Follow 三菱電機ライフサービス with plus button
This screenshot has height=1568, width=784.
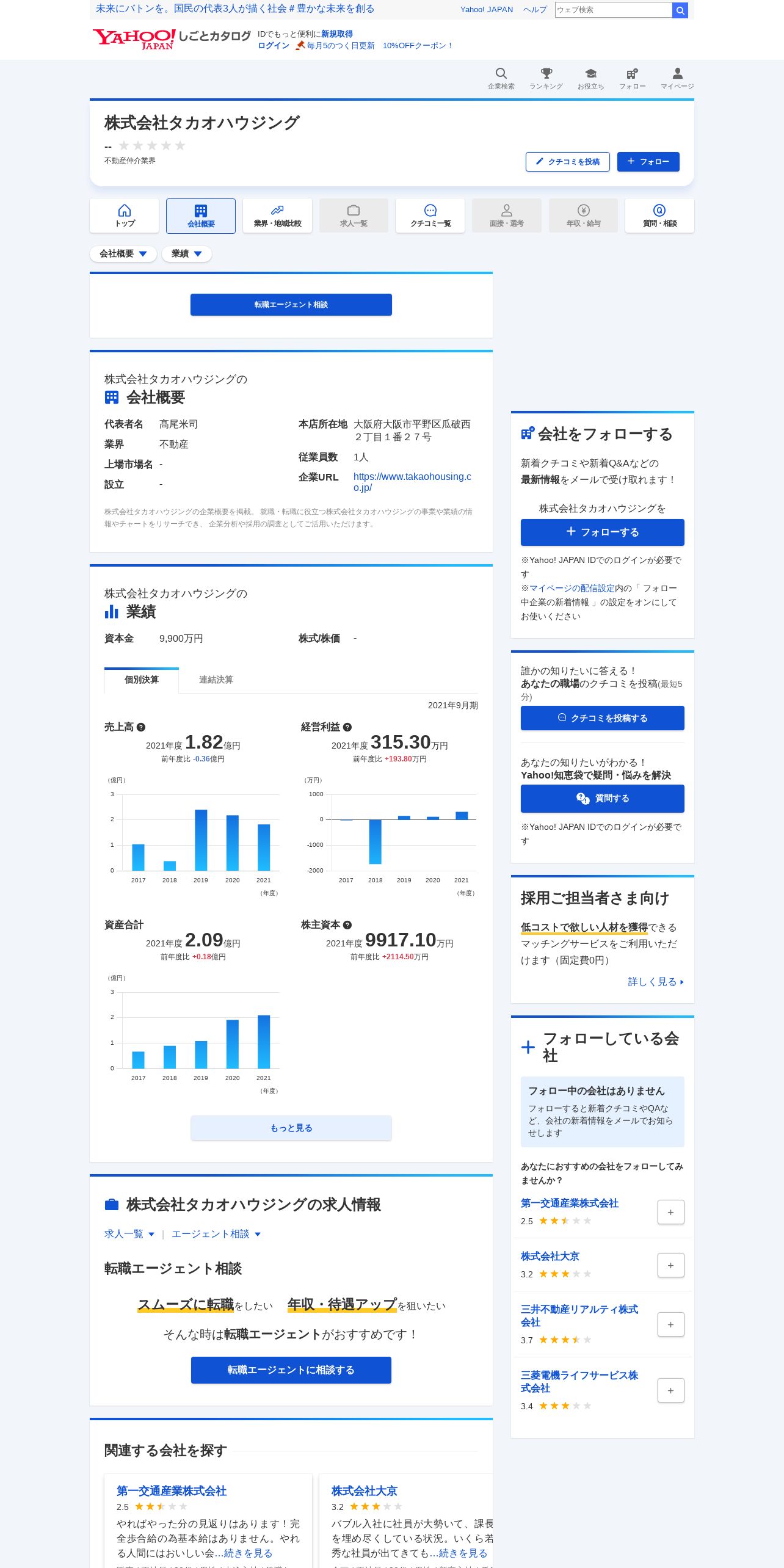pyautogui.click(x=670, y=1390)
